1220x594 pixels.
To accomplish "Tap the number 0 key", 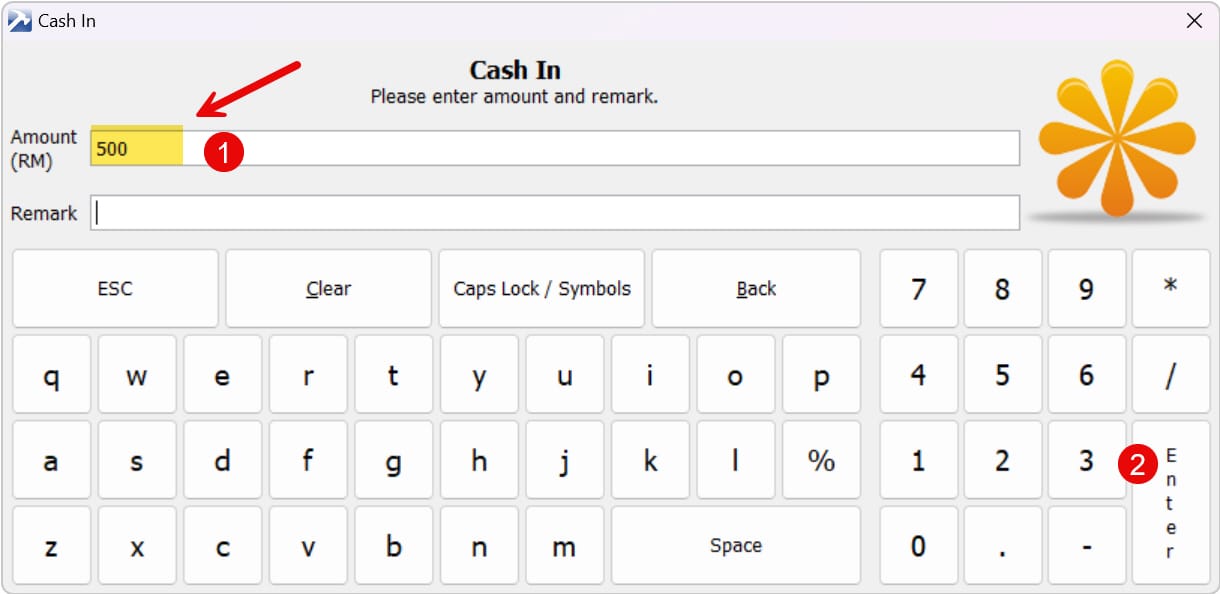I will point(918,546).
